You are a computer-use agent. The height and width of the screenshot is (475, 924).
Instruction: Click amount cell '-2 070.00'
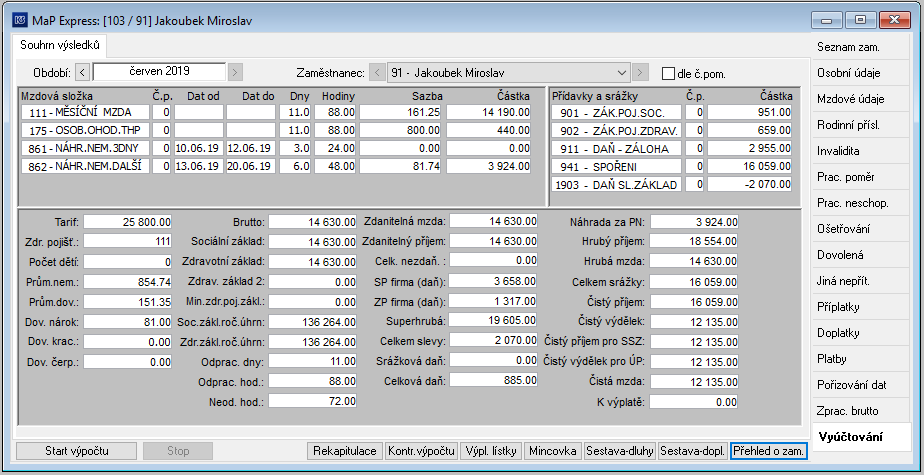point(750,185)
